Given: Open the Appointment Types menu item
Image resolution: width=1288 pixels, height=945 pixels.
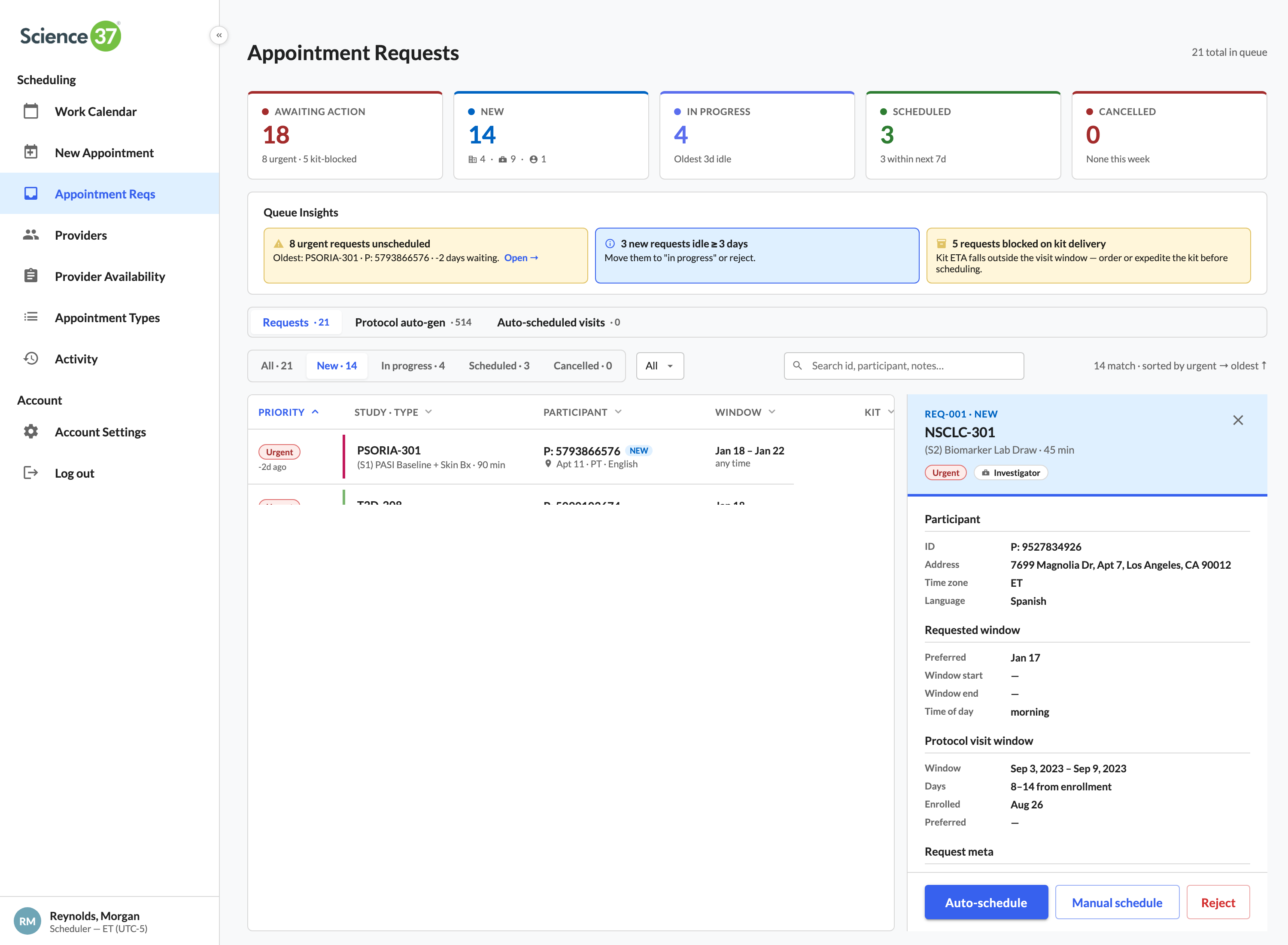Looking at the screenshot, I should point(110,317).
